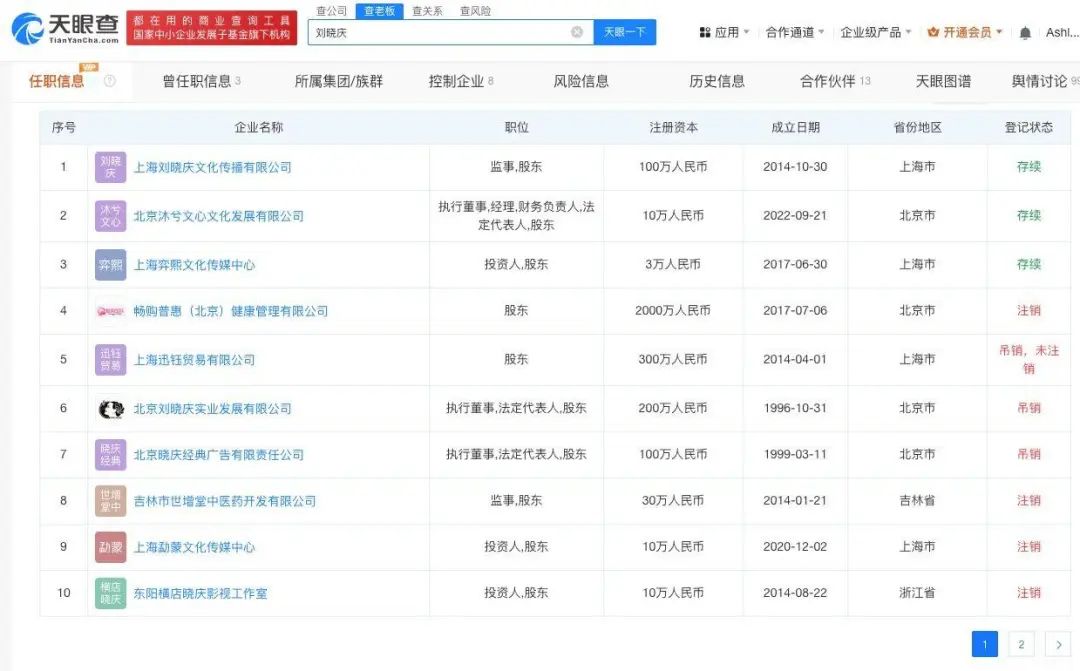This screenshot has height=671, width=1080.
Task: Click the 劼蒙 company logo icon
Action: (110, 547)
